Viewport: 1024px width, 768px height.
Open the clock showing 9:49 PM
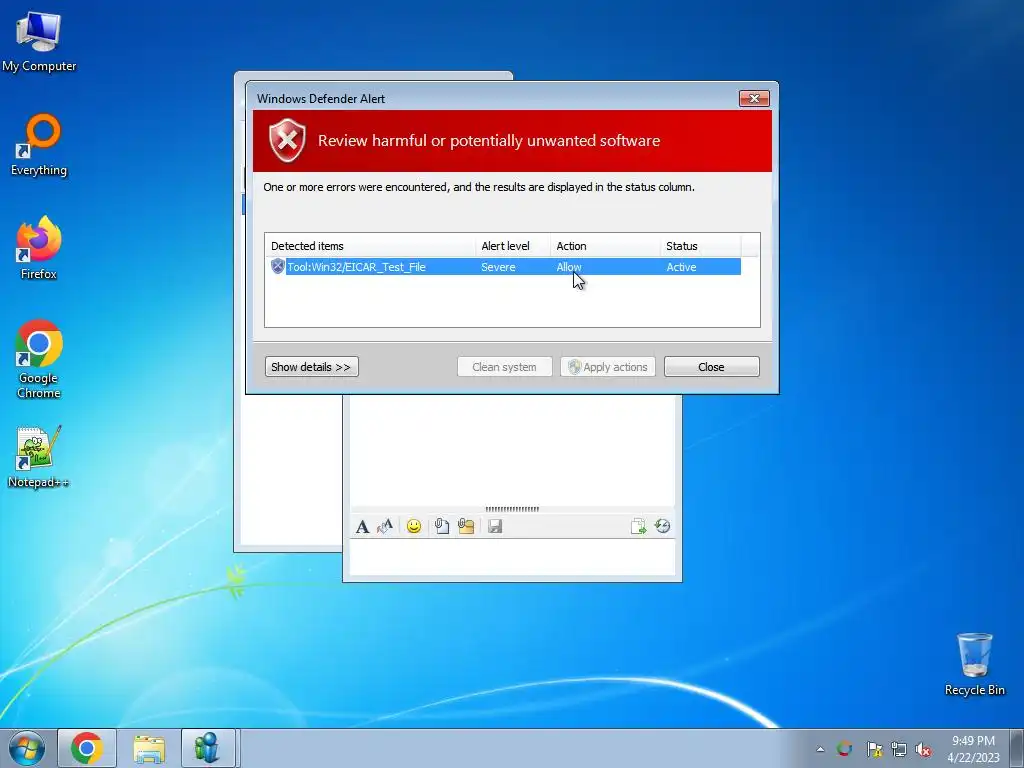973,749
